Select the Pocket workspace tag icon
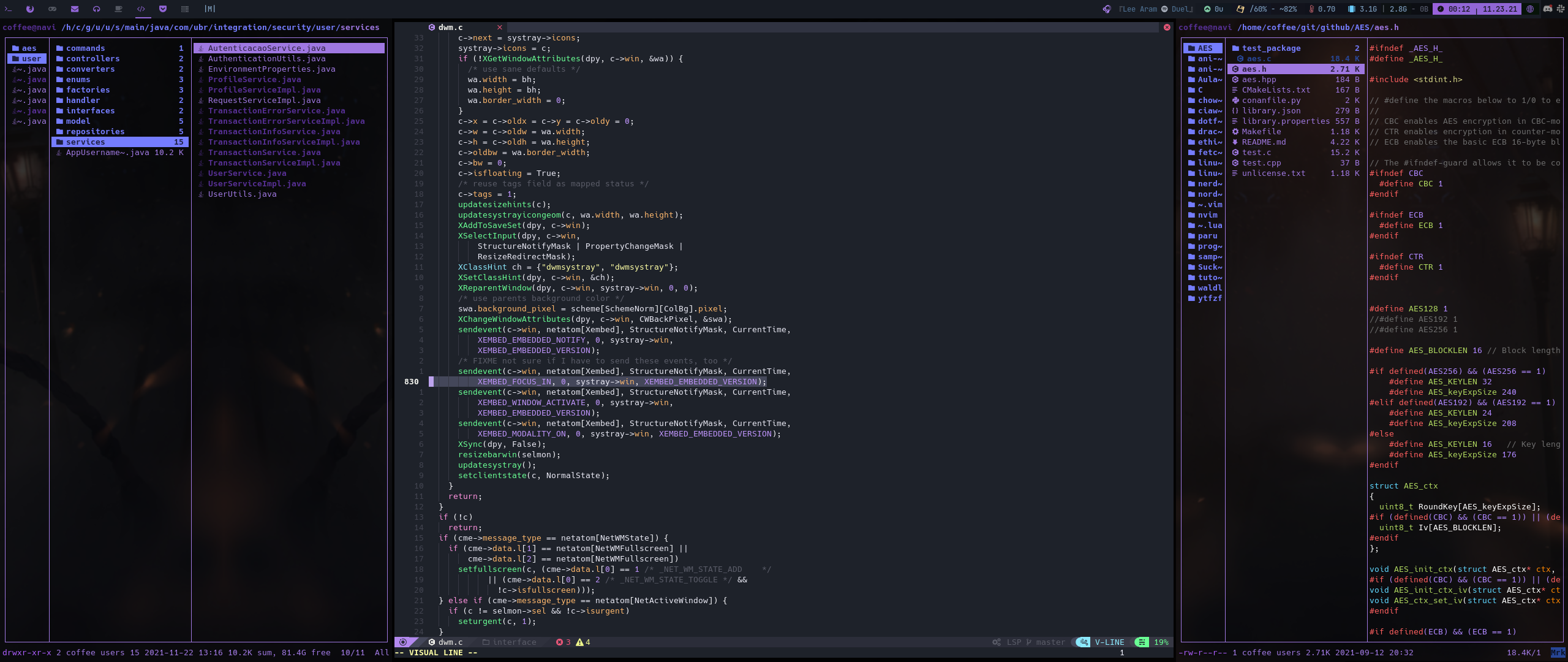The height and width of the screenshot is (662, 1568). [x=162, y=9]
